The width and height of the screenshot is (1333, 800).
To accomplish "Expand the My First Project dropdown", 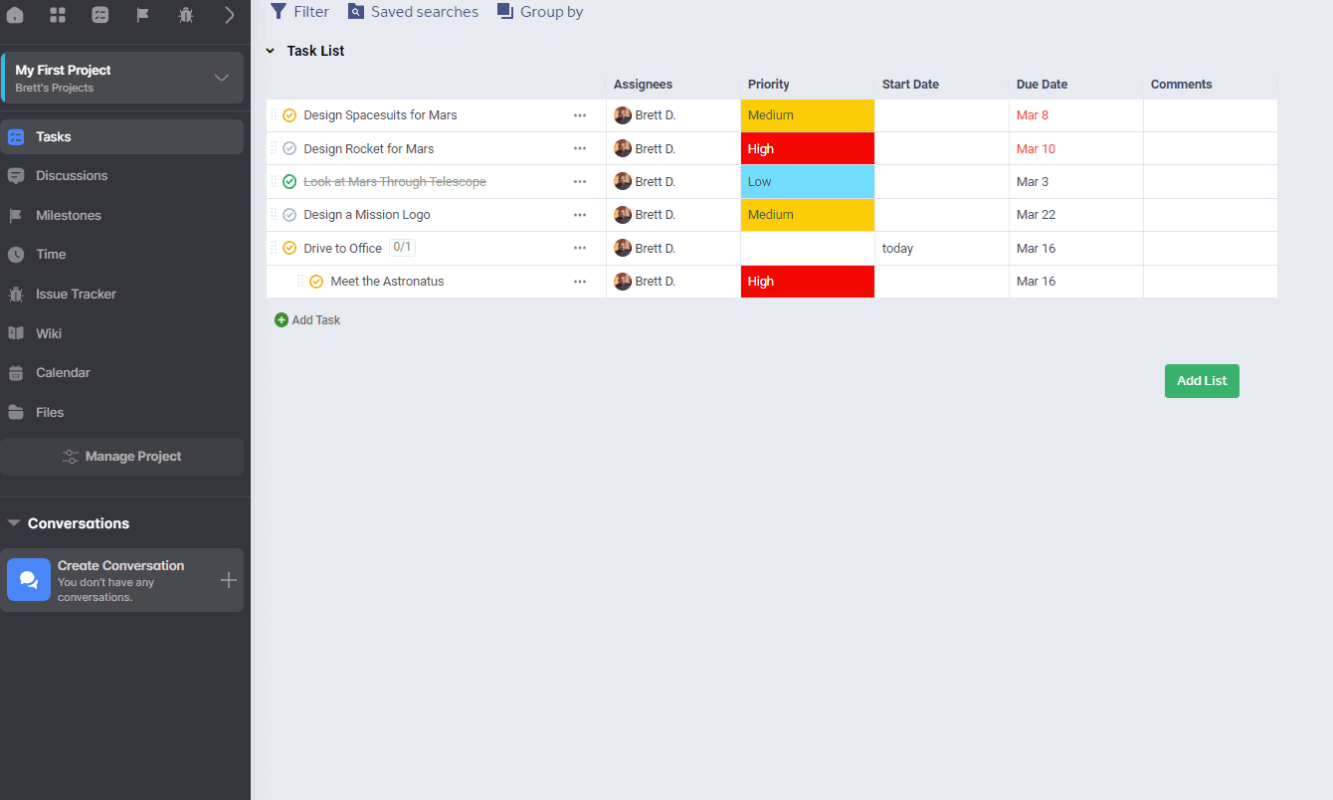I will [x=222, y=78].
